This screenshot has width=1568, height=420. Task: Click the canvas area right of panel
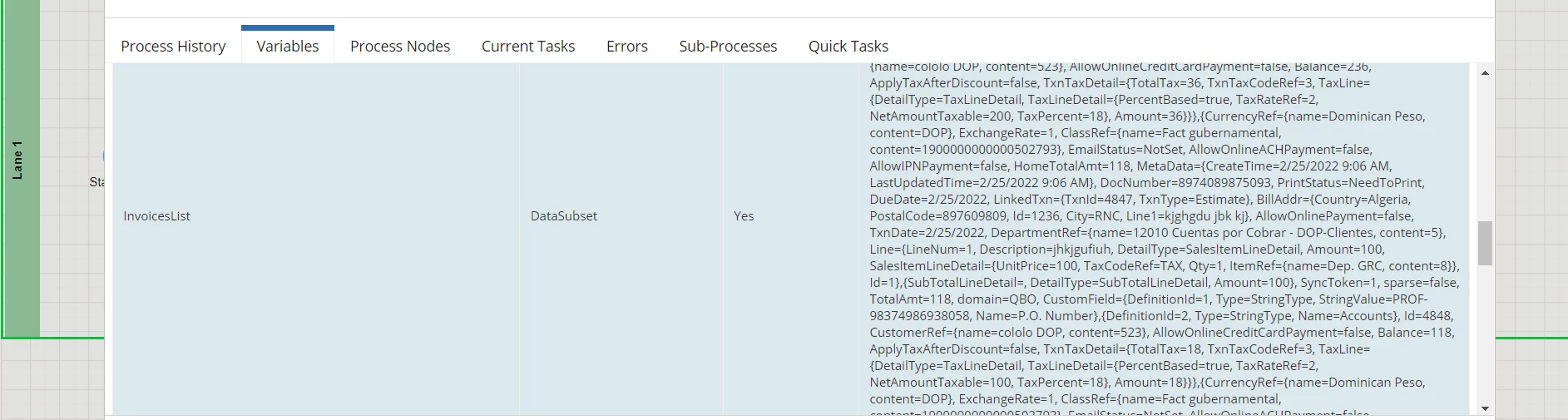(x=1531, y=166)
